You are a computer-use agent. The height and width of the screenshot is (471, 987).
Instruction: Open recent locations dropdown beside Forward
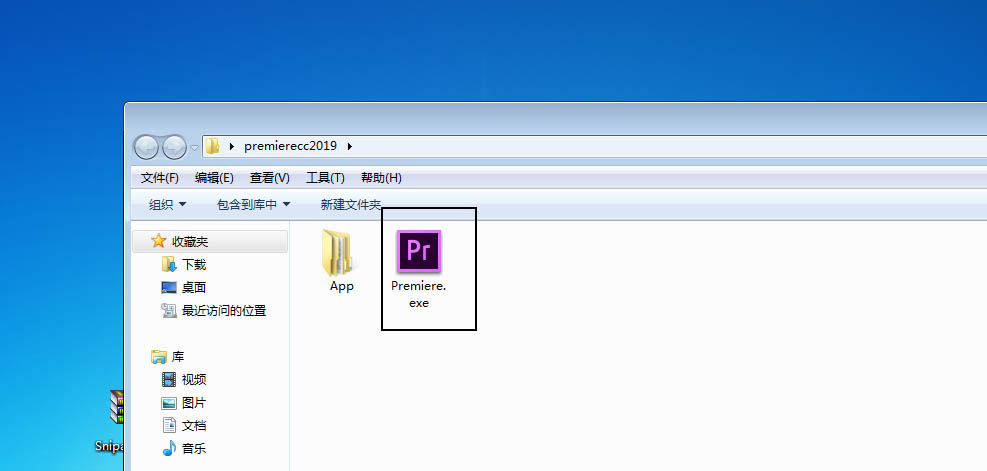coord(194,148)
